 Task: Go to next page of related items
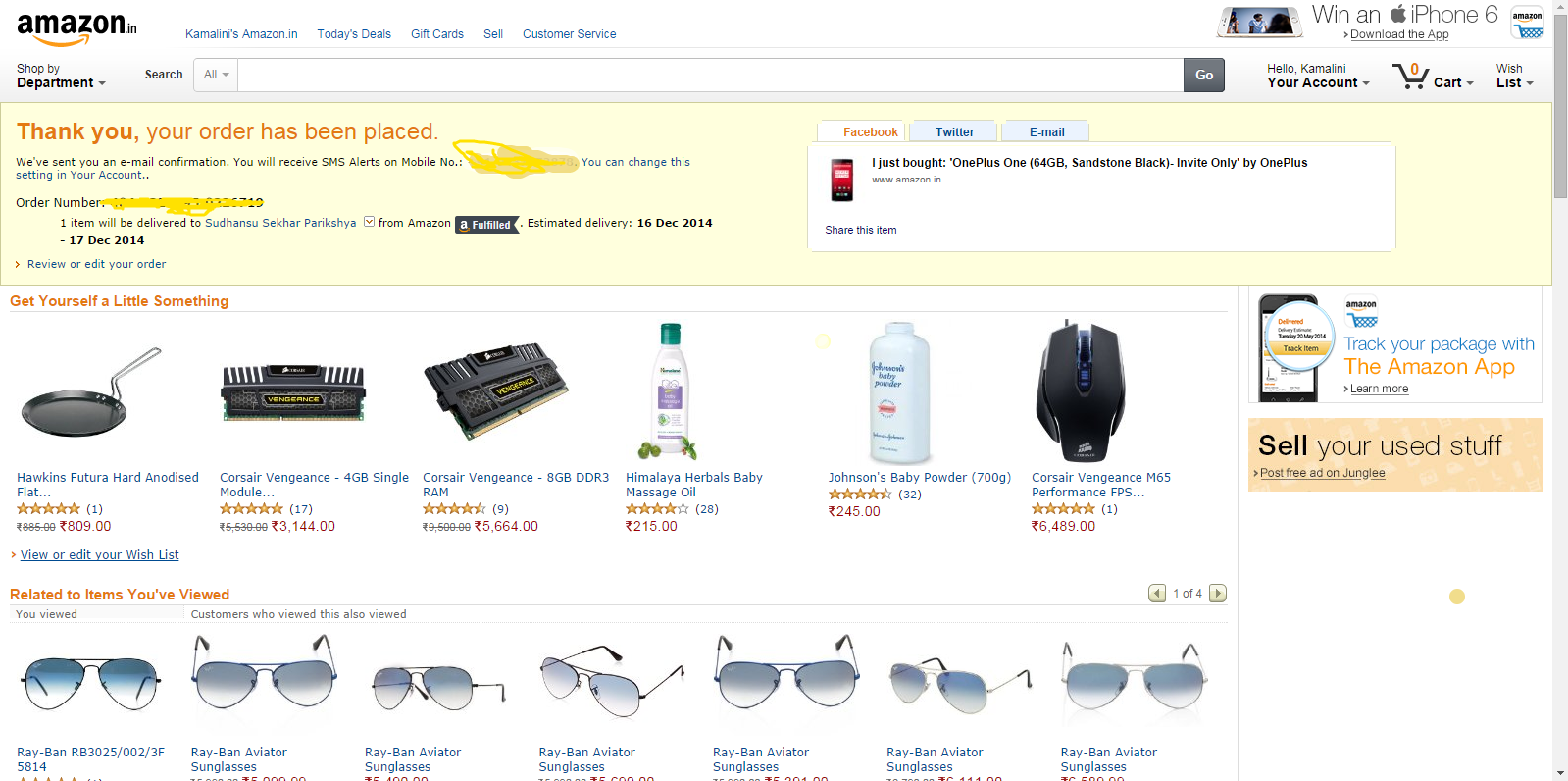[x=1218, y=594]
